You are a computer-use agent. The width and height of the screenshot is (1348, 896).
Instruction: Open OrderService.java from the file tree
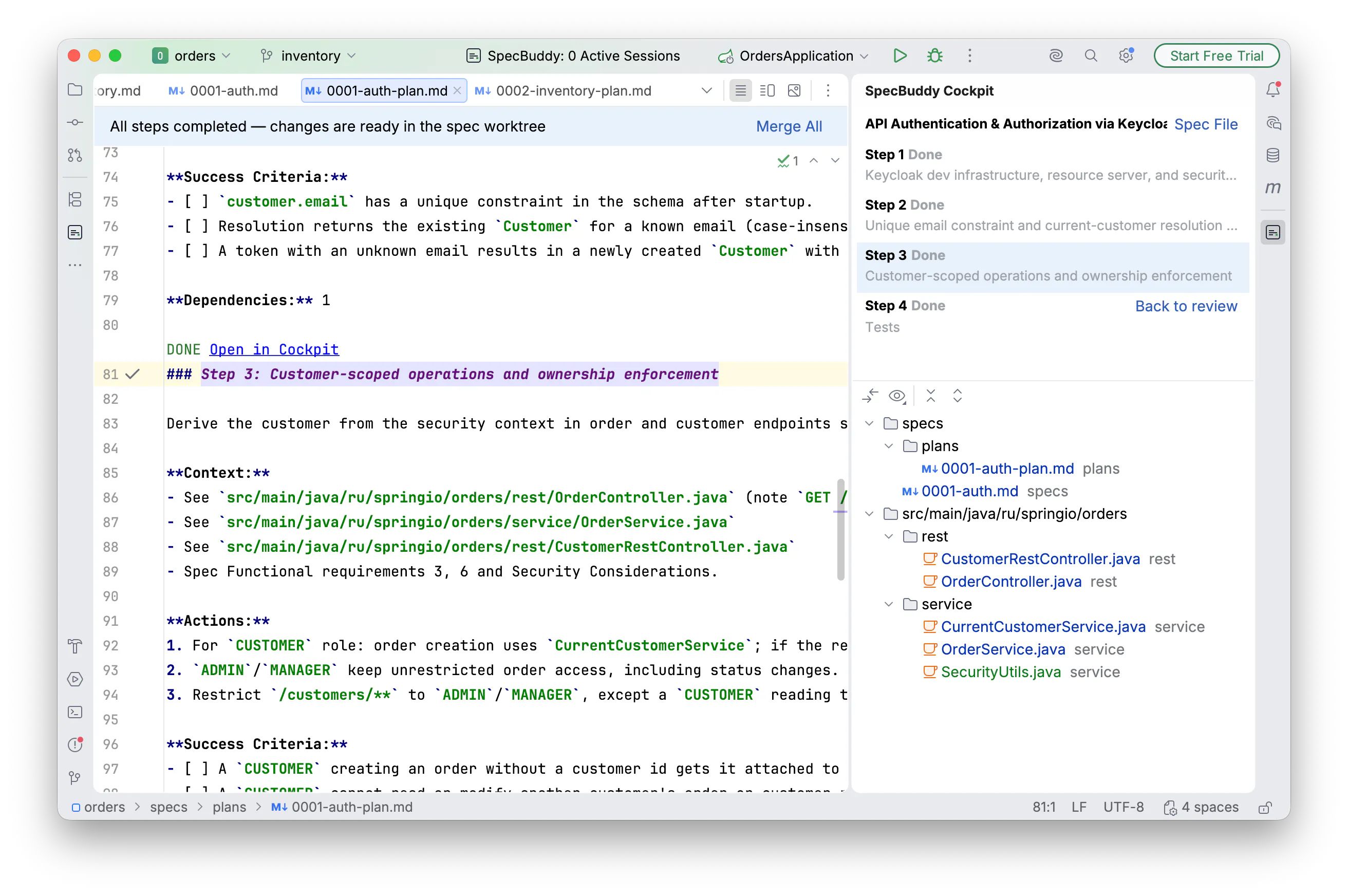[1003, 649]
